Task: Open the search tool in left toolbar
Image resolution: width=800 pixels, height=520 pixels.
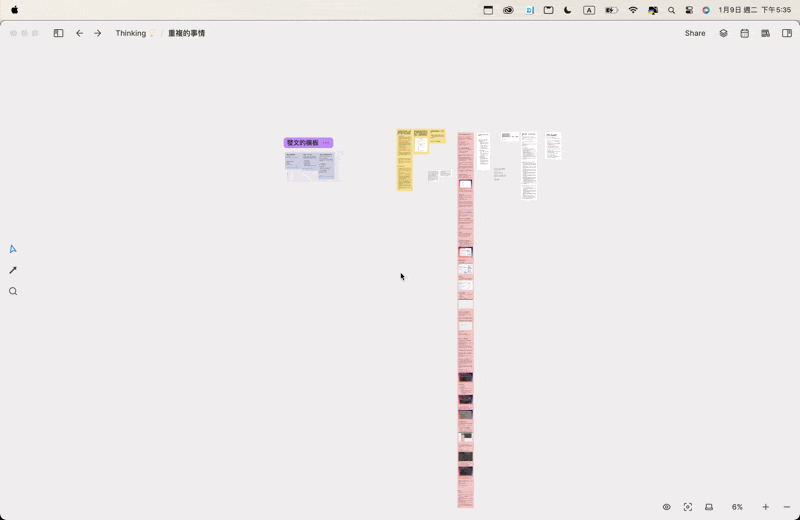Action: [x=13, y=292]
